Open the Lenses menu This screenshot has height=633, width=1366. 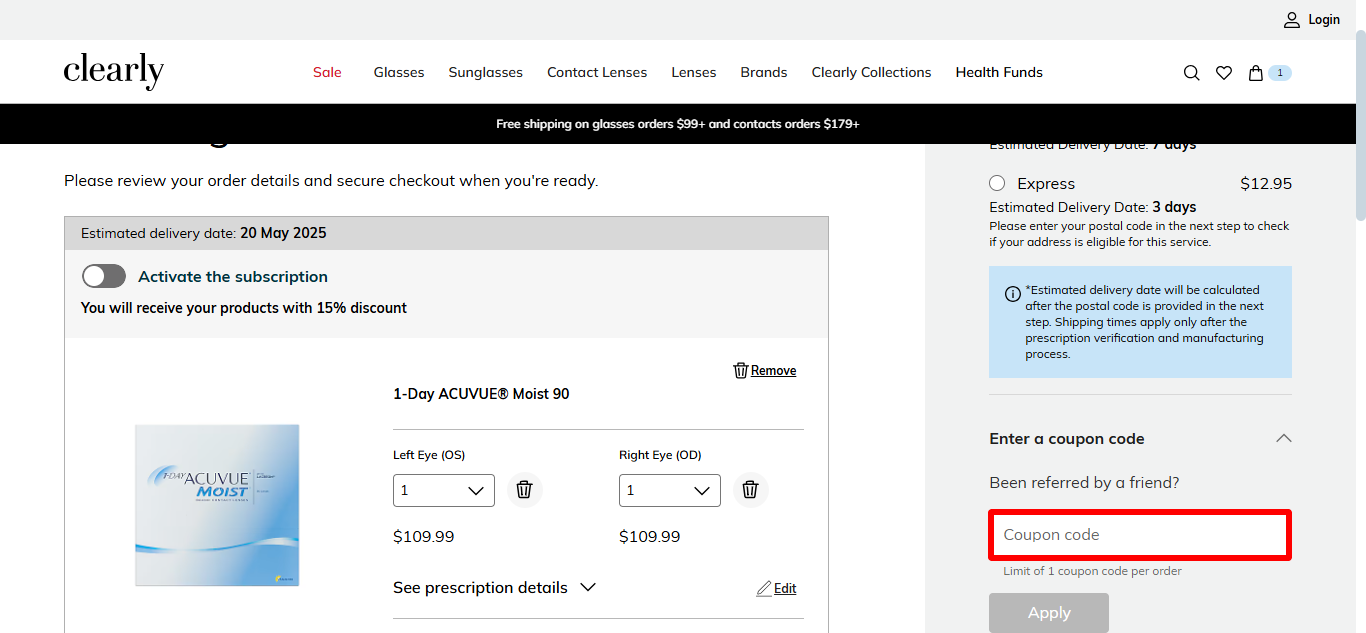(x=694, y=72)
